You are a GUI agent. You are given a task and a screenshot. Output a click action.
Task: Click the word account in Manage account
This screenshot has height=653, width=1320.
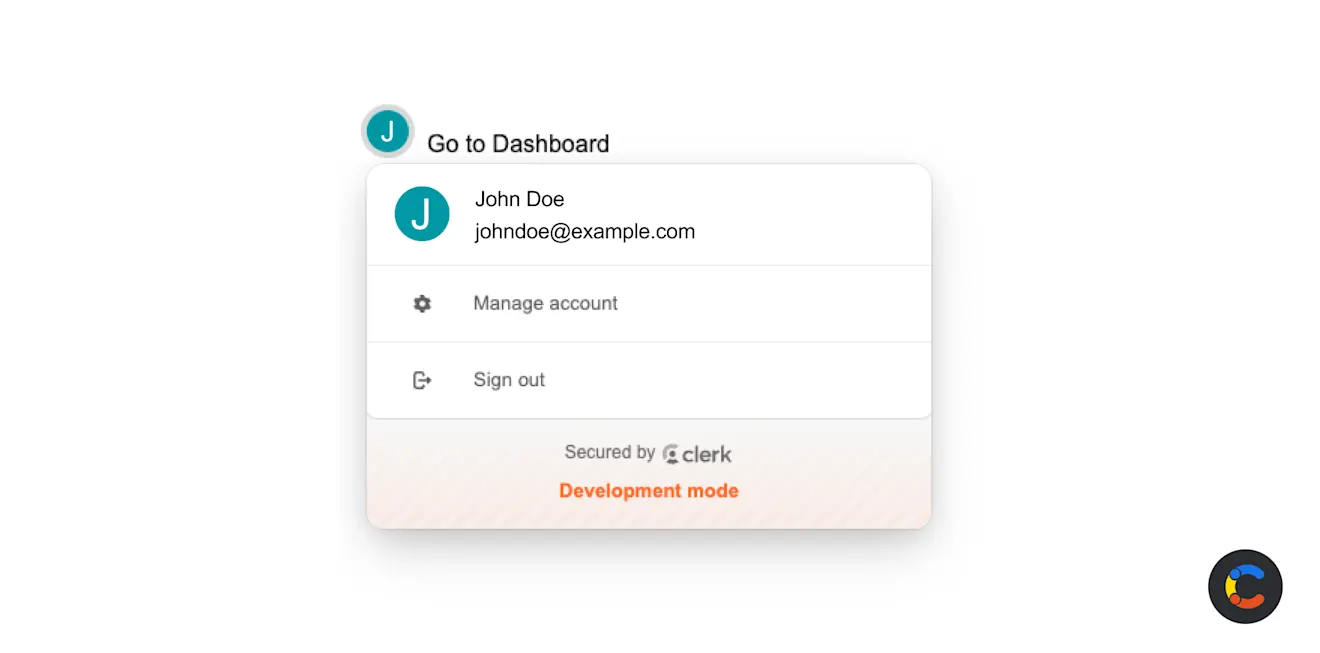[x=582, y=303]
